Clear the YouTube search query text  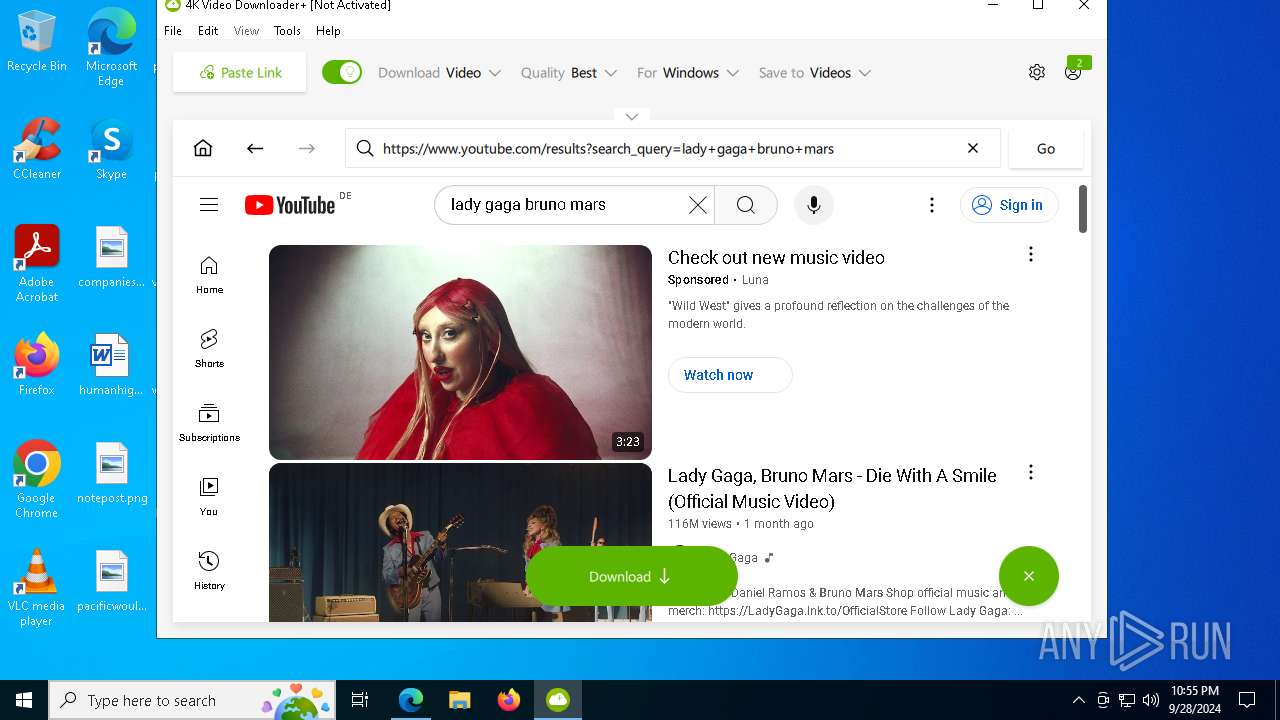pyautogui.click(x=698, y=205)
